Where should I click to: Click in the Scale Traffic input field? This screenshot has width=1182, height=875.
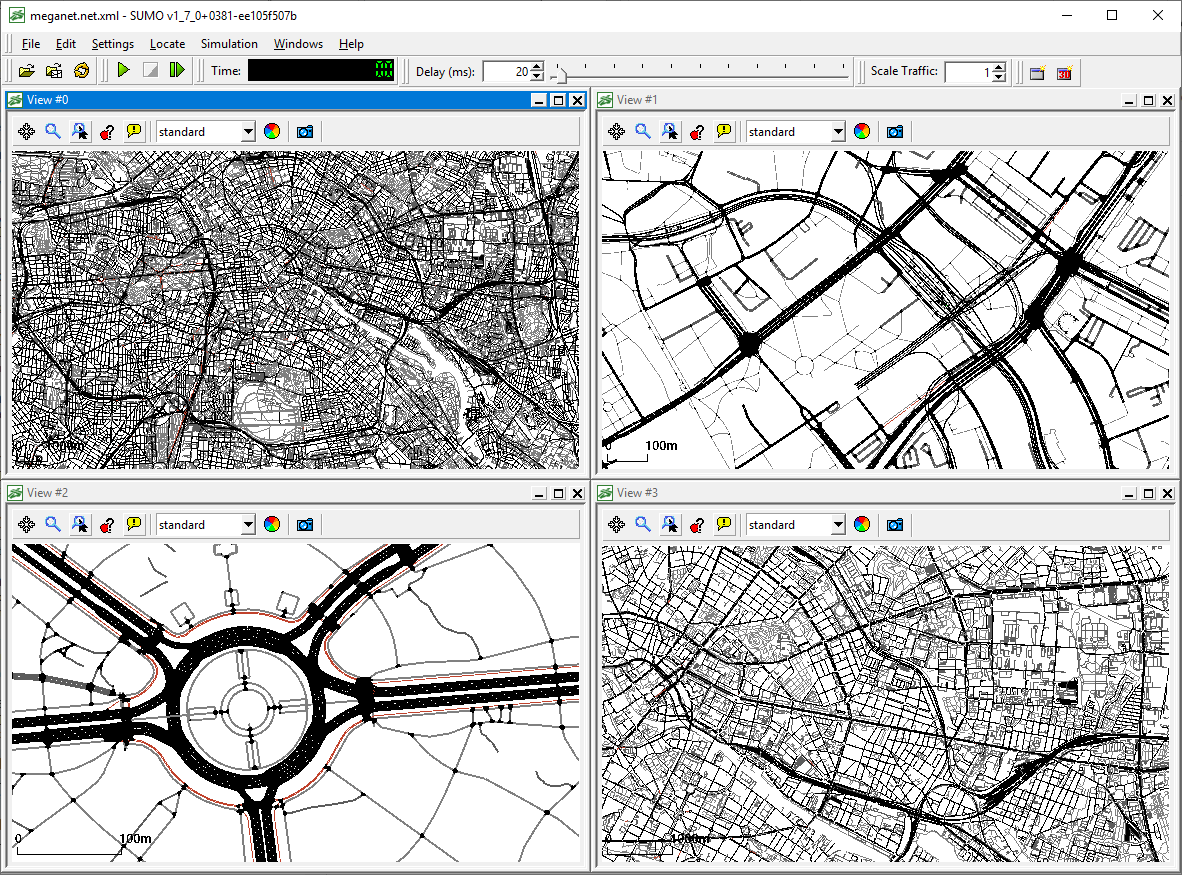click(967, 72)
